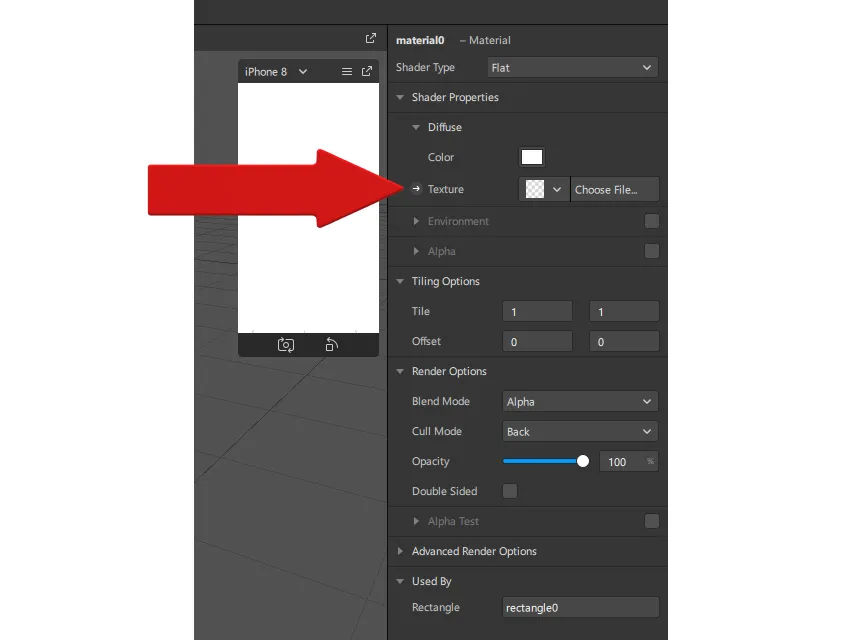Collapse the Tiling Options section
The height and width of the screenshot is (640, 862).
click(400, 281)
